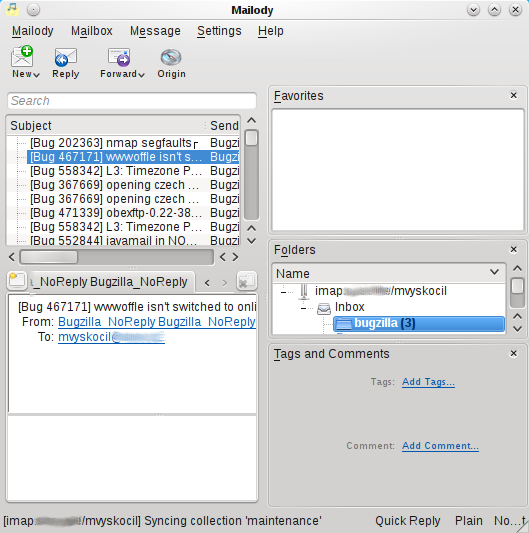
Task: Click the tab bar left arrow
Action: (x=207, y=283)
